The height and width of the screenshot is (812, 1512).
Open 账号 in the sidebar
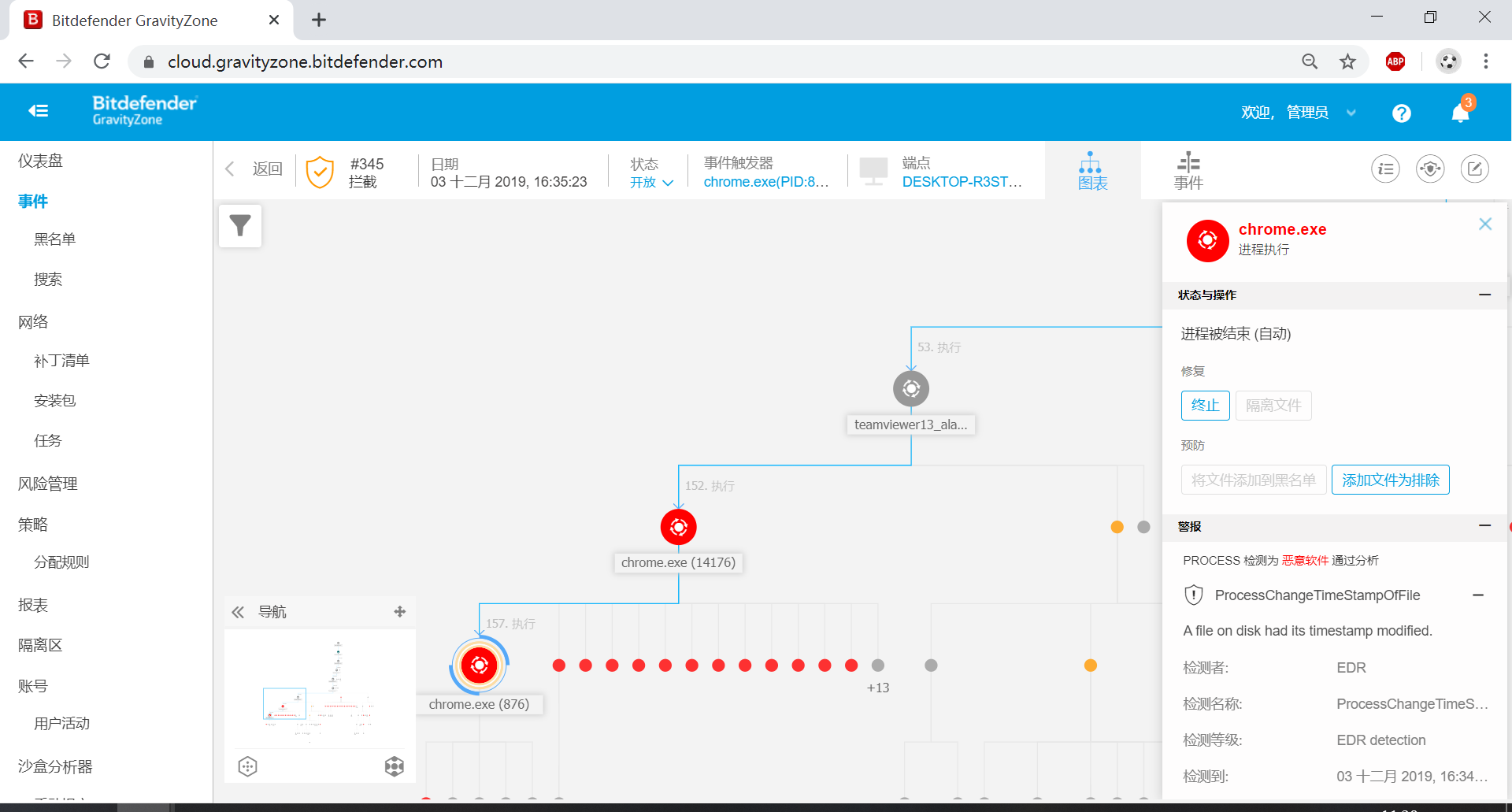(33, 686)
